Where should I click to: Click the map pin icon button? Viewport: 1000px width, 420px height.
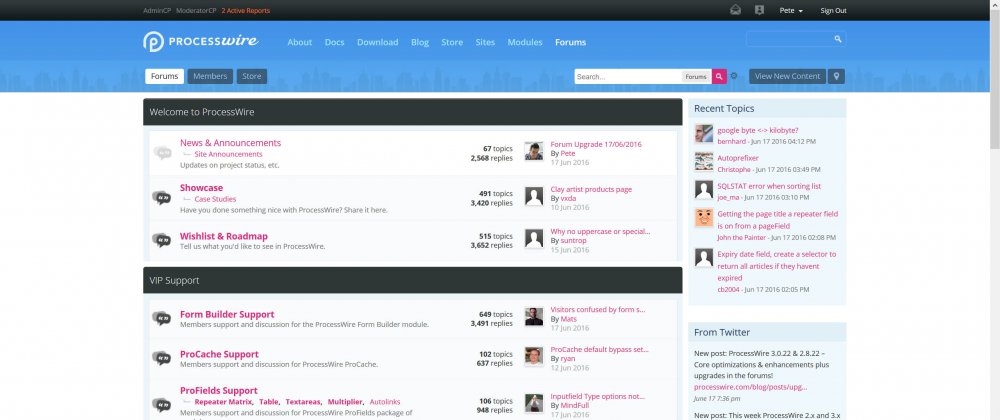(x=836, y=76)
